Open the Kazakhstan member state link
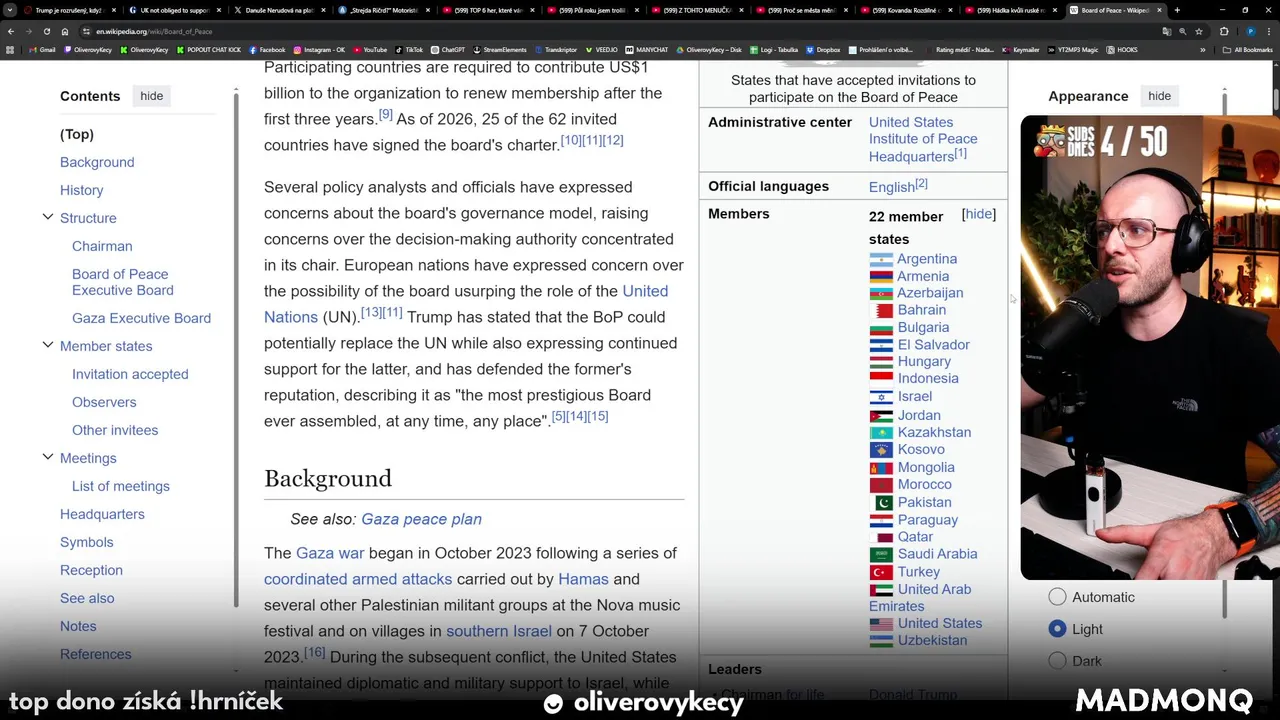1280x720 pixels. tap(934, 432)
